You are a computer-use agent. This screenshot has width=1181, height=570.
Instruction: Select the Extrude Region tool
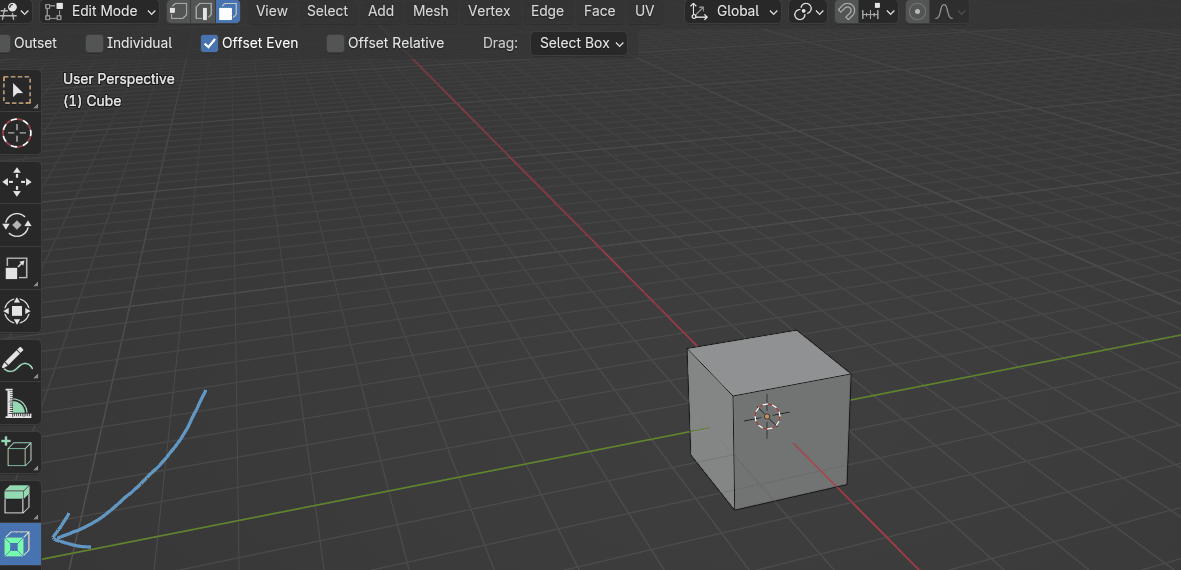pyautogui.click(x=17, y=500)
